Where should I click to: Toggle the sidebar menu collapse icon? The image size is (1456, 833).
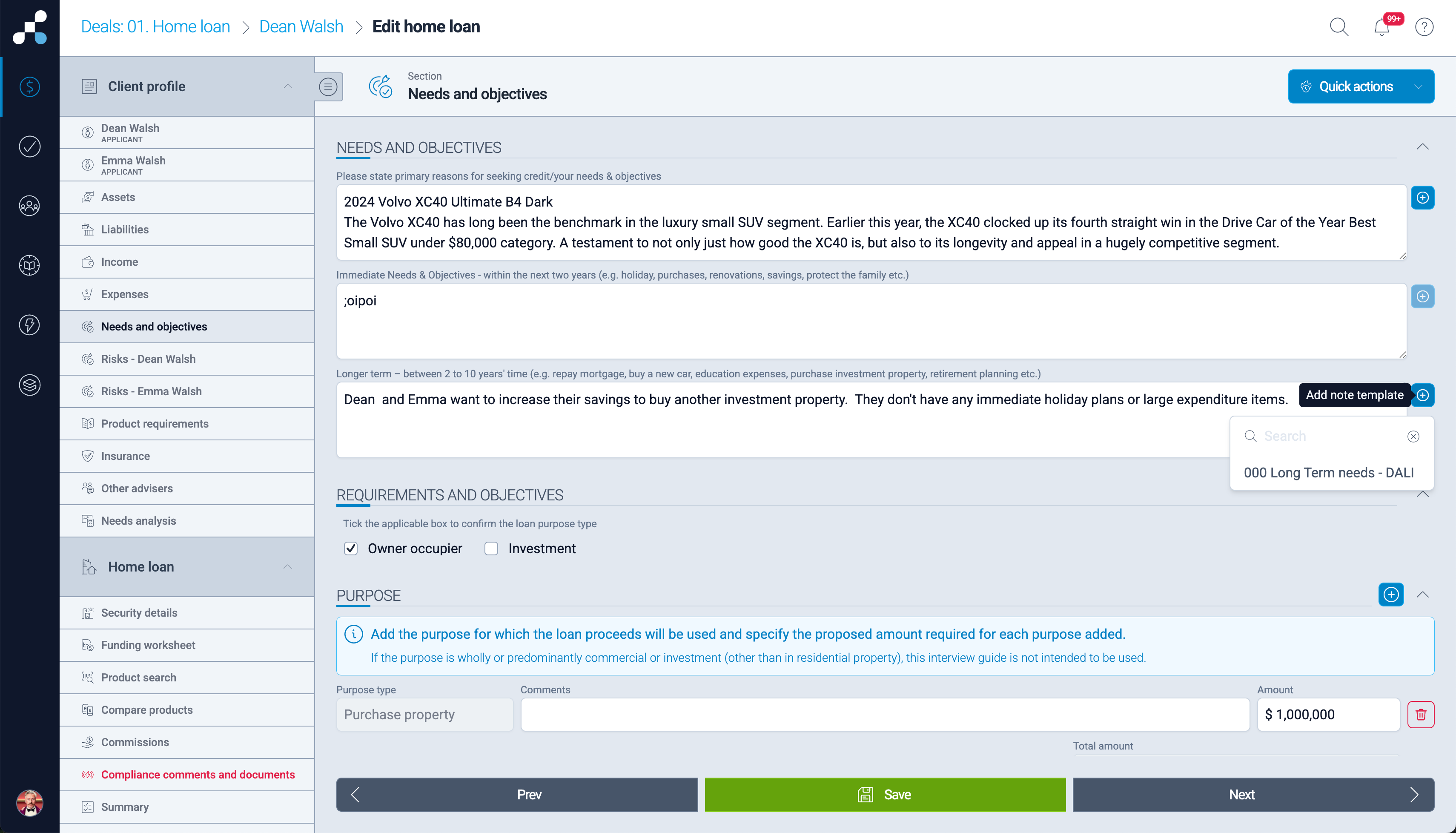[x=328, y=86]
